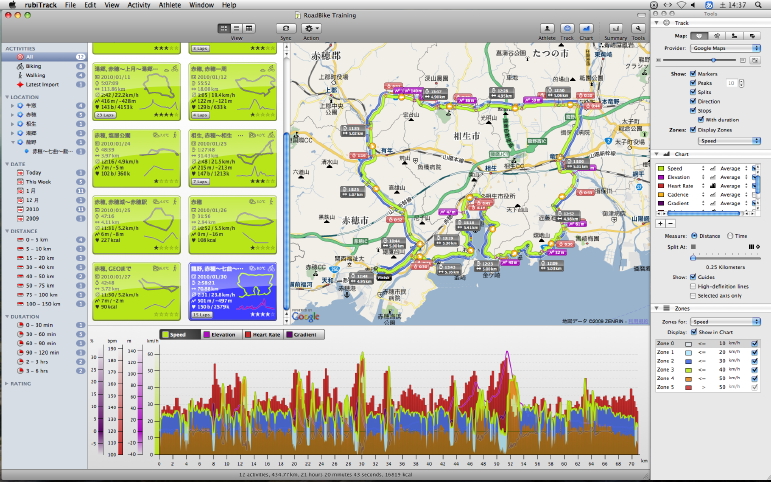The image size is (771, 482).
Task: Click the remove chart series minus button
Action: pyautogui.click(x=670, y=223)
